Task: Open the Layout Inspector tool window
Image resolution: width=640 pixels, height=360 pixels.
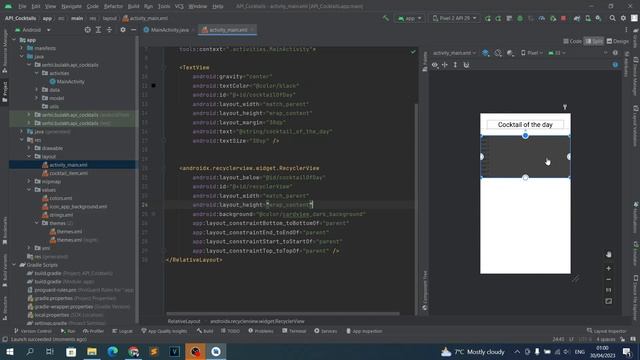Action: pyautogui.click(x=607, y=331)
